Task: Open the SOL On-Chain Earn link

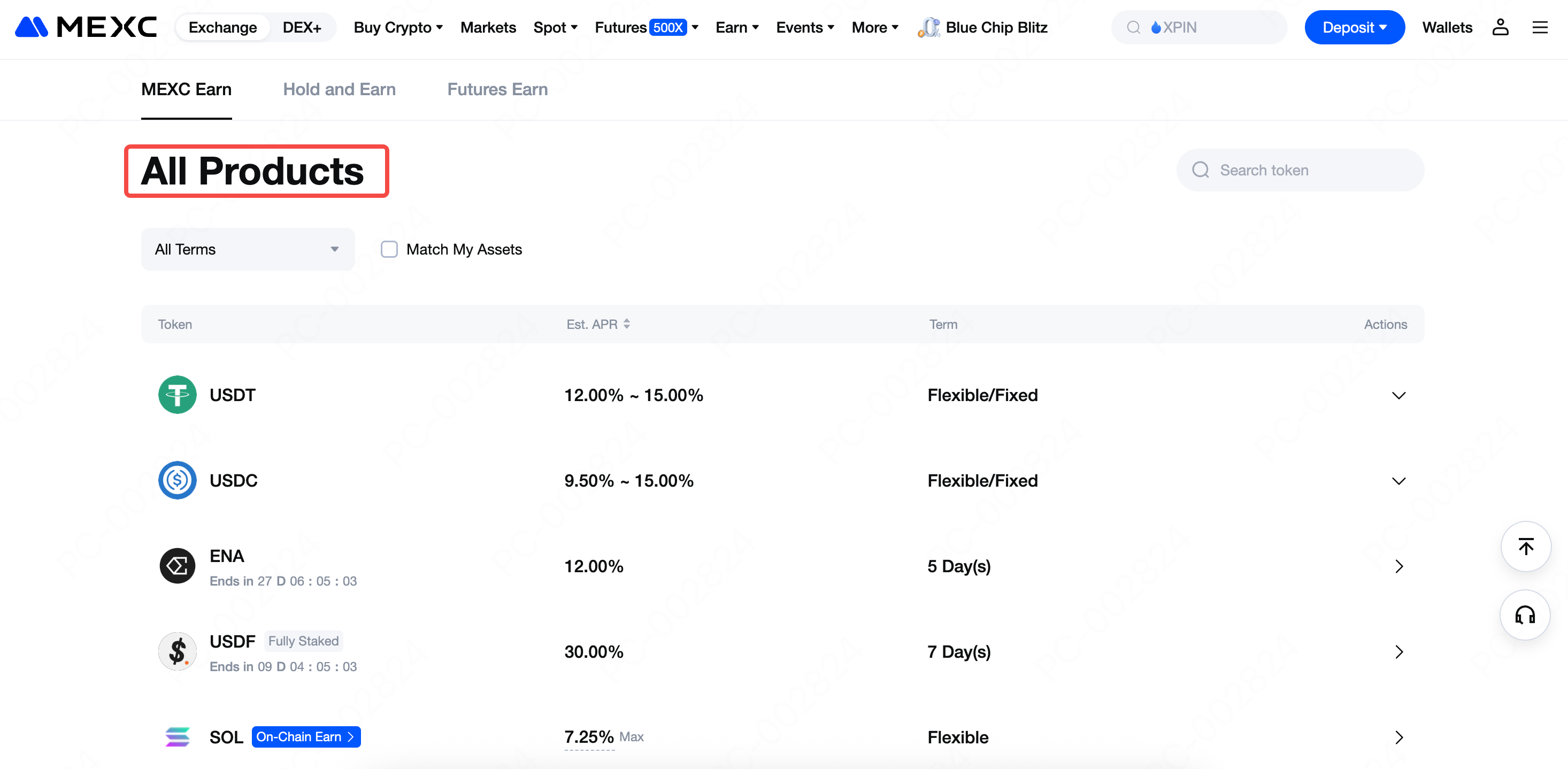Action: tap(305, 737)
